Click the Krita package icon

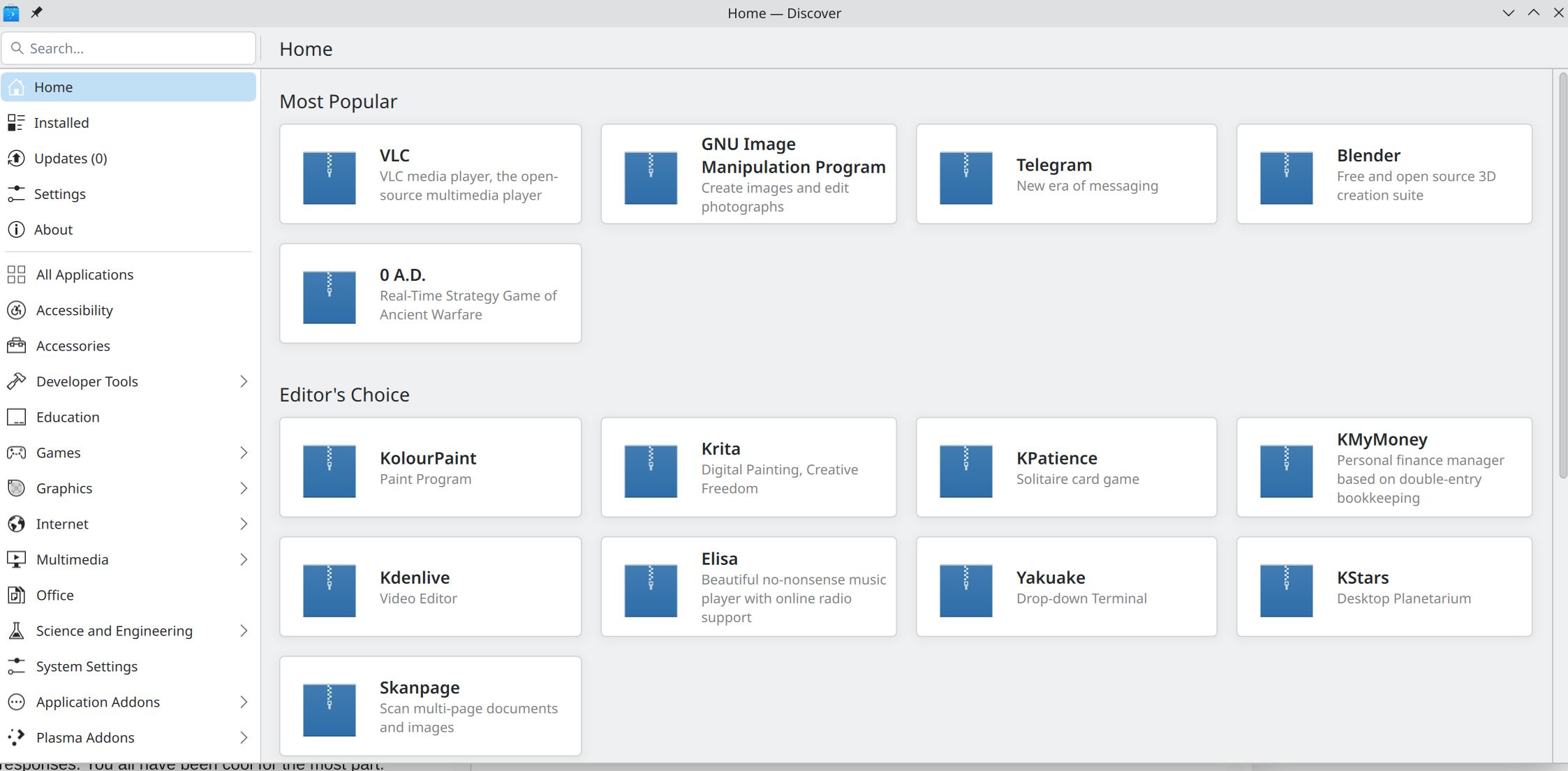[x=651, y=471]
